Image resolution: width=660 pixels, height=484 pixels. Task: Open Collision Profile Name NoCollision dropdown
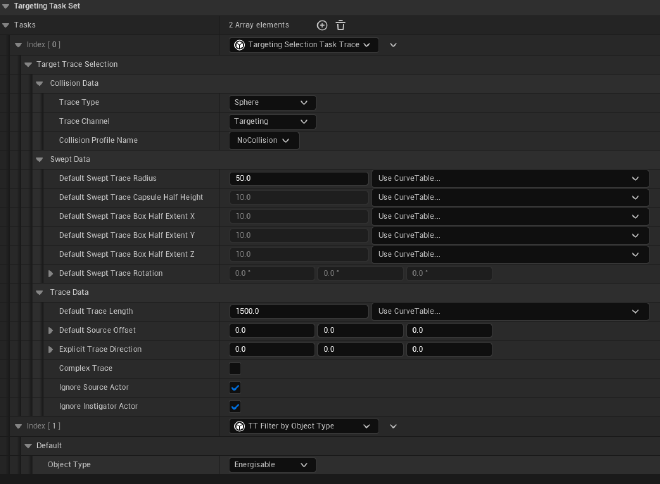click(264, 141)
